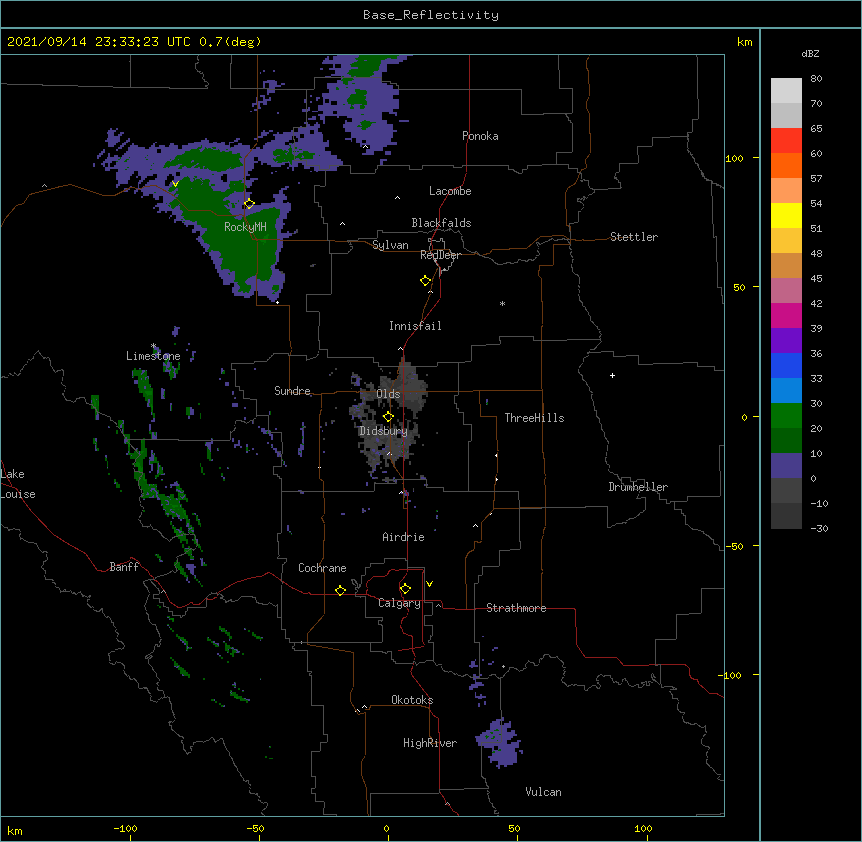The image size is (862, 842).
Task: Click the Base_Reflectivity title
Action: coord(431,15)
